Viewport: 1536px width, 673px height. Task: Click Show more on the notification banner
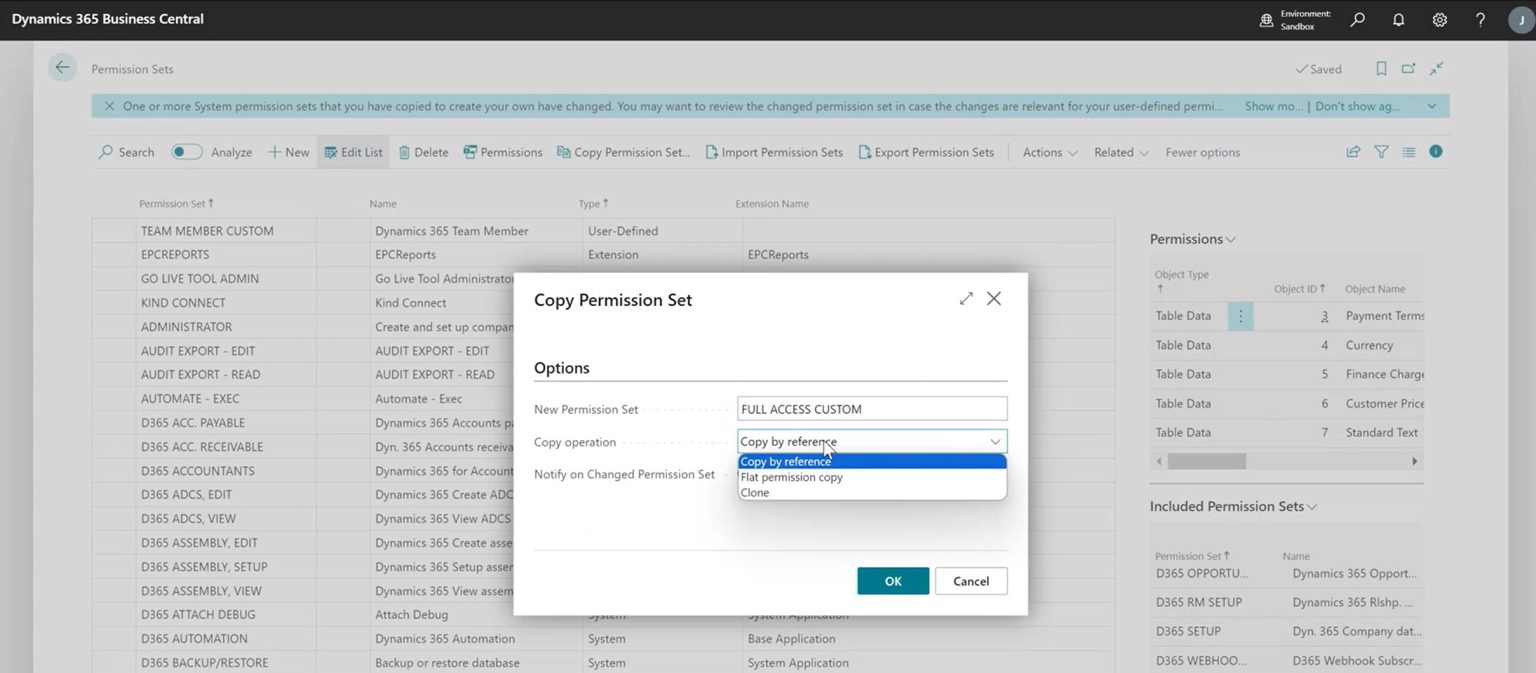point(1271,105)
